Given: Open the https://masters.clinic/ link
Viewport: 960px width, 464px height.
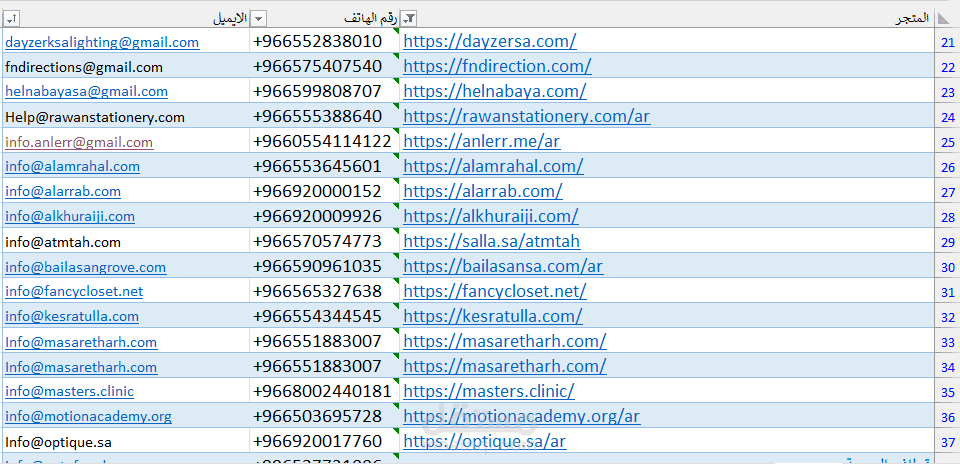Looking at the screenshot, I should point(489,391).
